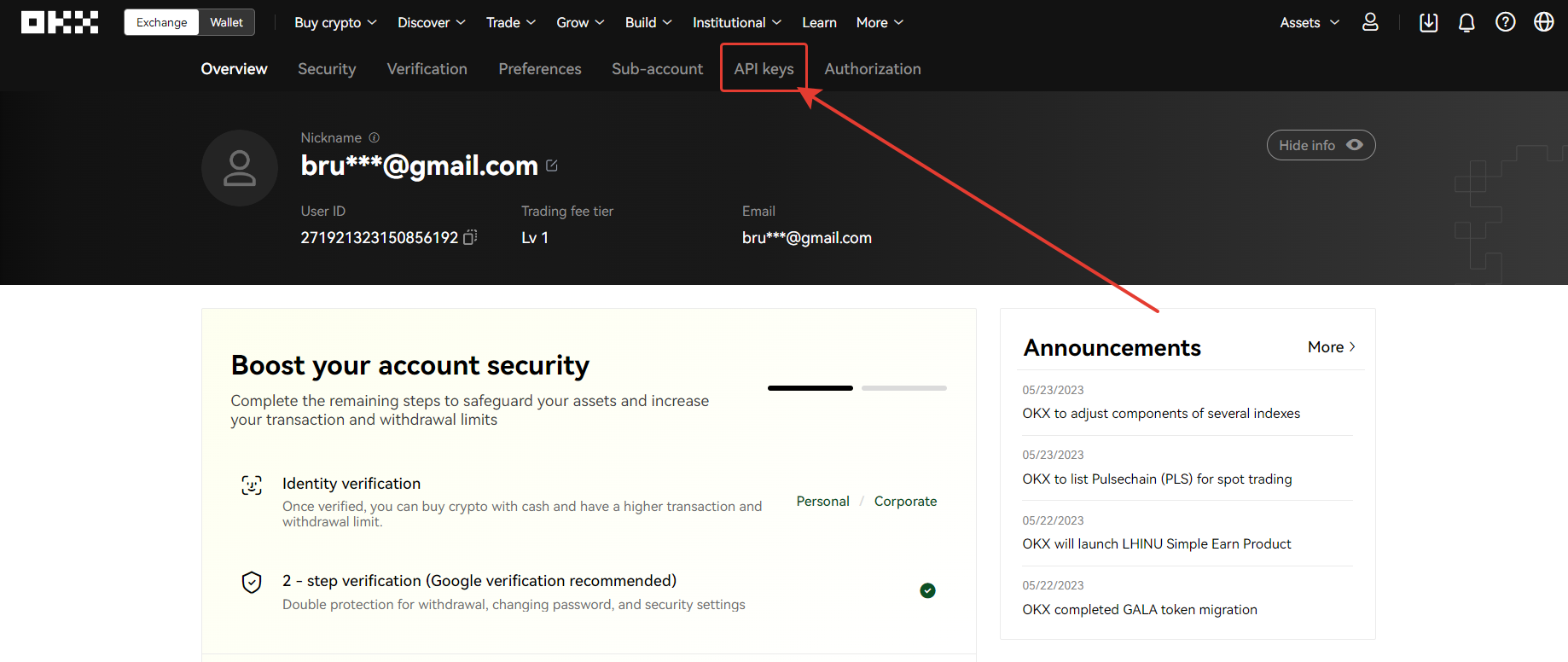The height and width of the screenshot is (662, 1568).
Task: Open the Sub-account tab
Action: coord(657,69)
